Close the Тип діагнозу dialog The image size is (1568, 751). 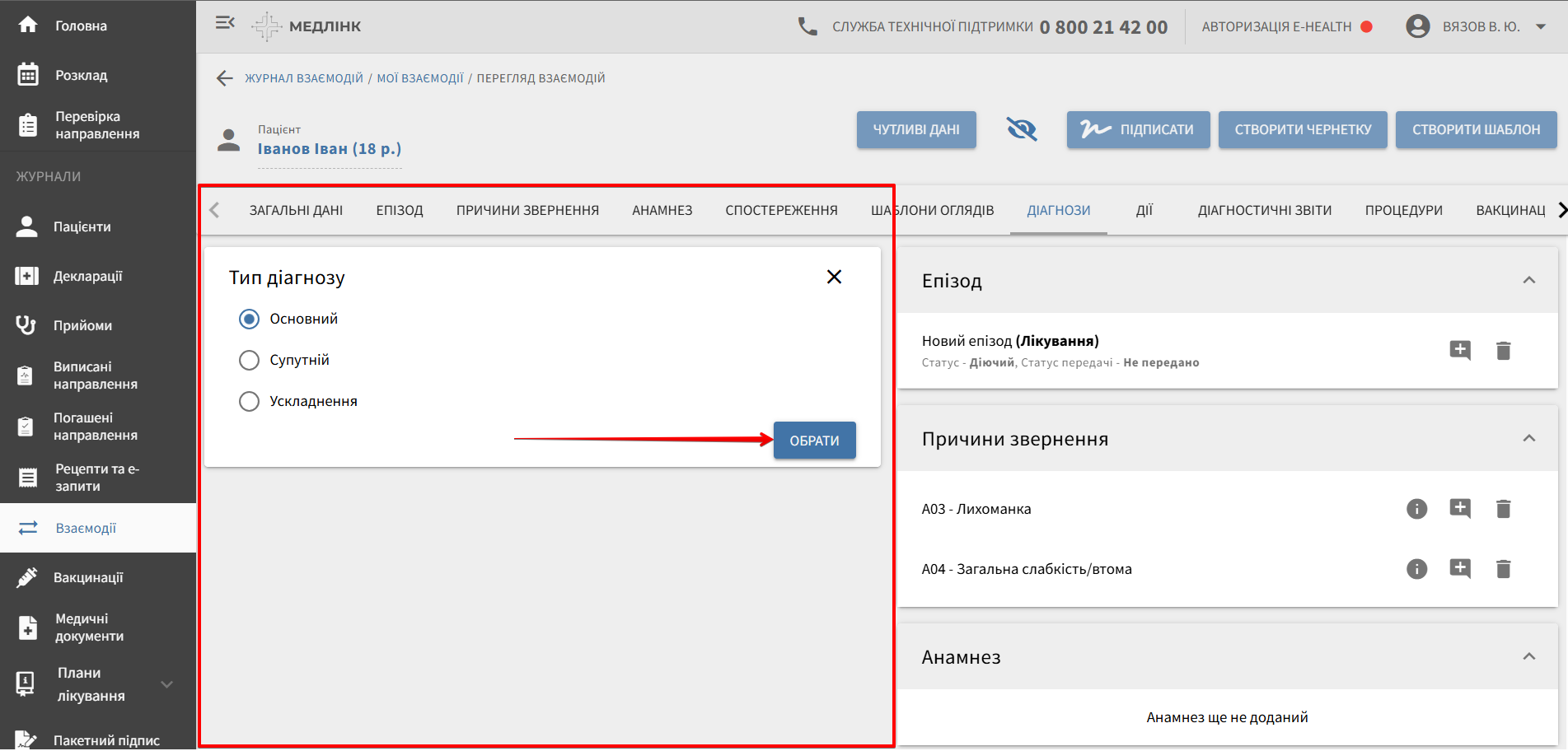(834, 277)
